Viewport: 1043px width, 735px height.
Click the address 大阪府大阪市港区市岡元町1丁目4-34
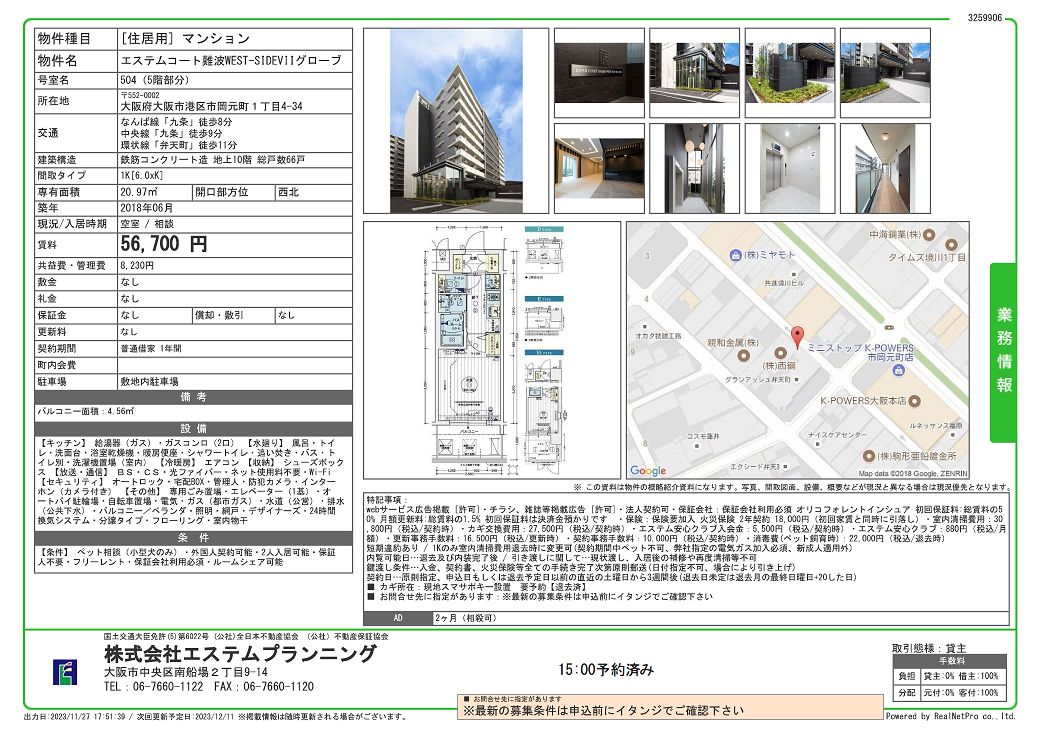(x=212, y=106)
